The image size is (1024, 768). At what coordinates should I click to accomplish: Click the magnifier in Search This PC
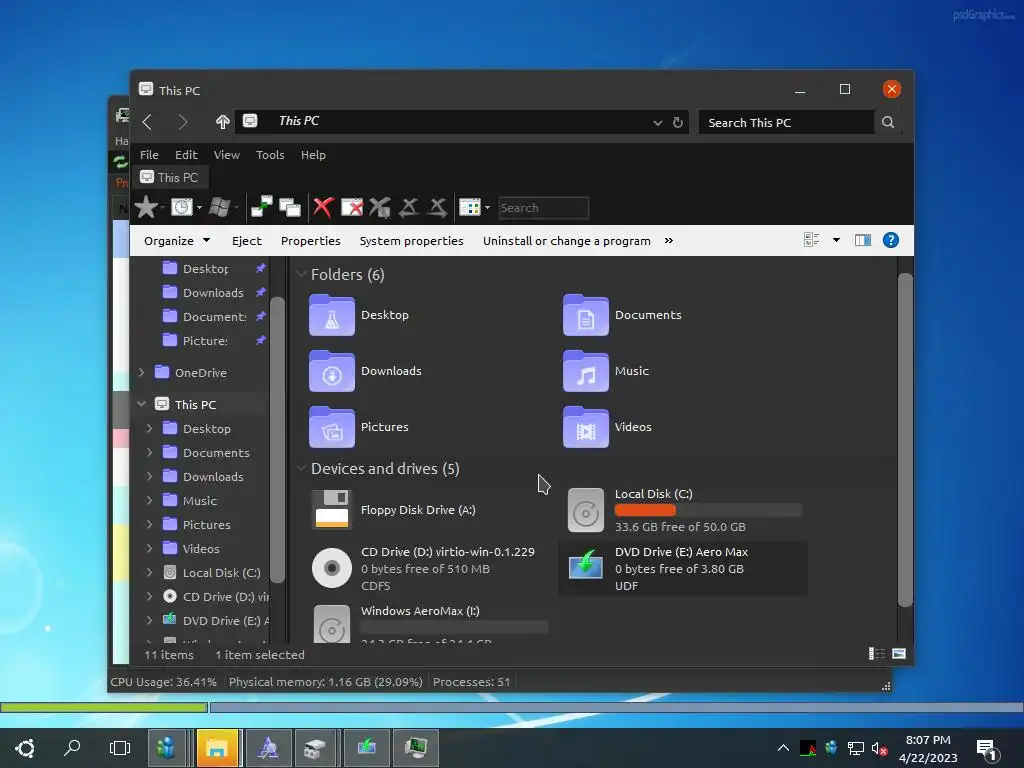click(x=888, y=122)
